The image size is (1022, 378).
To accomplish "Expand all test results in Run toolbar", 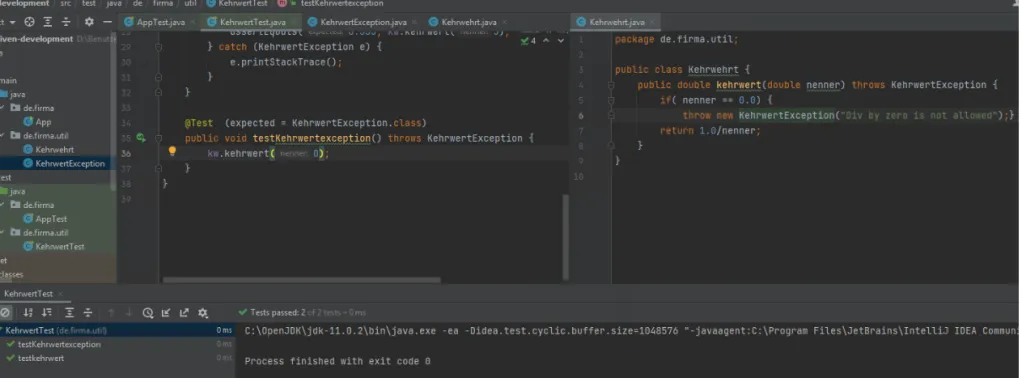I will [69, 313].
